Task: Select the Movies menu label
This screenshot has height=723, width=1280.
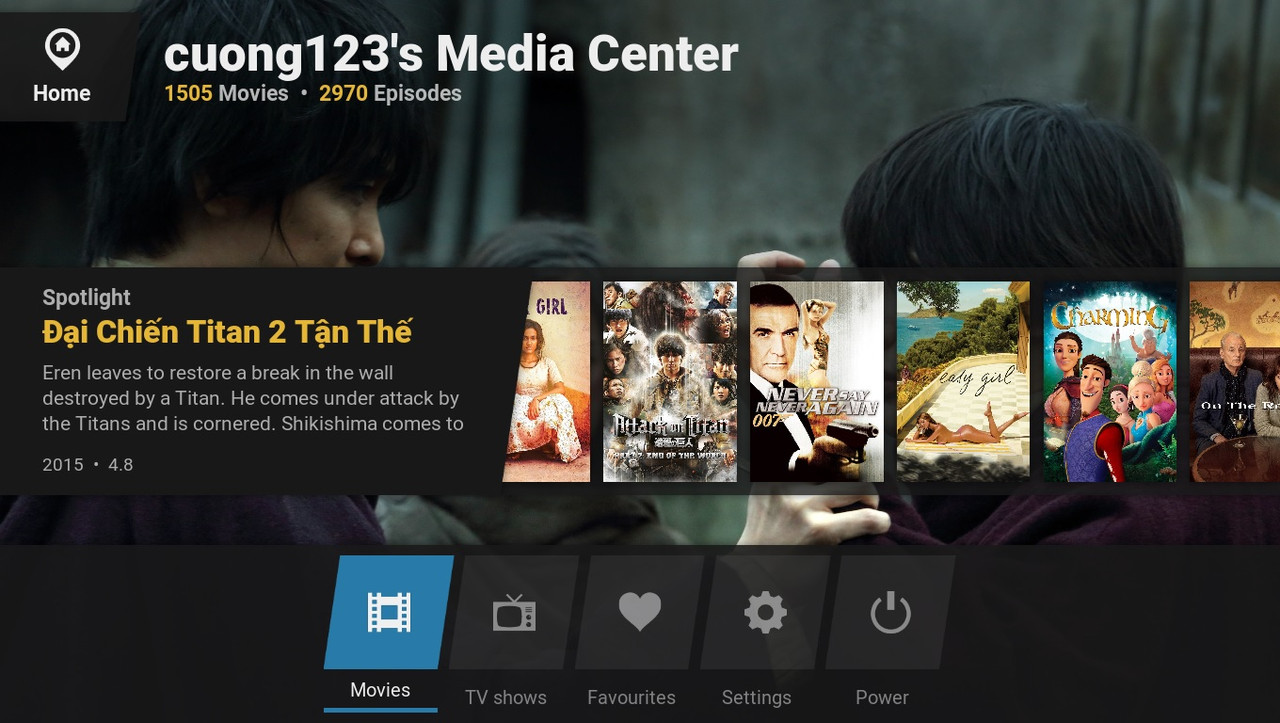Action: (x=380, y=690)
